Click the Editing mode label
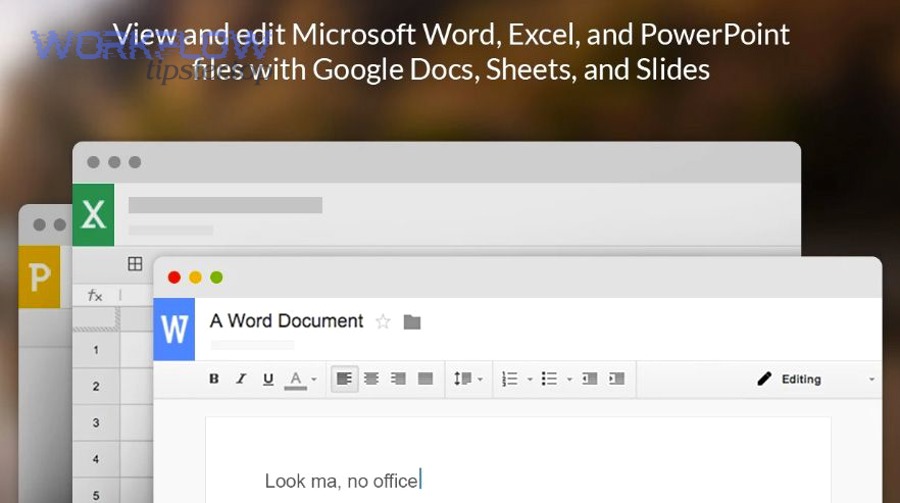The image size is (900, 503). pyautogui.click(x=801, y=380)
